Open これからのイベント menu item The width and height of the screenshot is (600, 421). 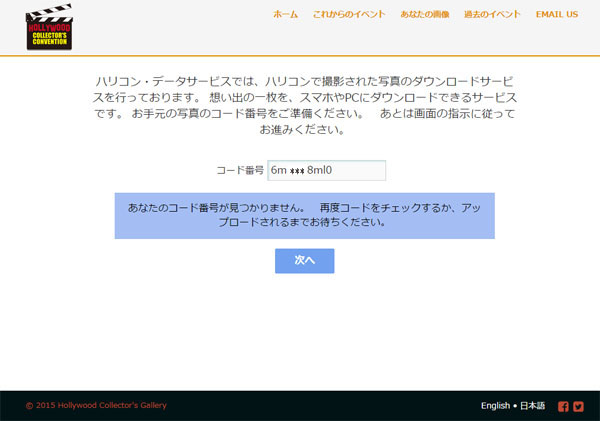click(x=349, y=15)
